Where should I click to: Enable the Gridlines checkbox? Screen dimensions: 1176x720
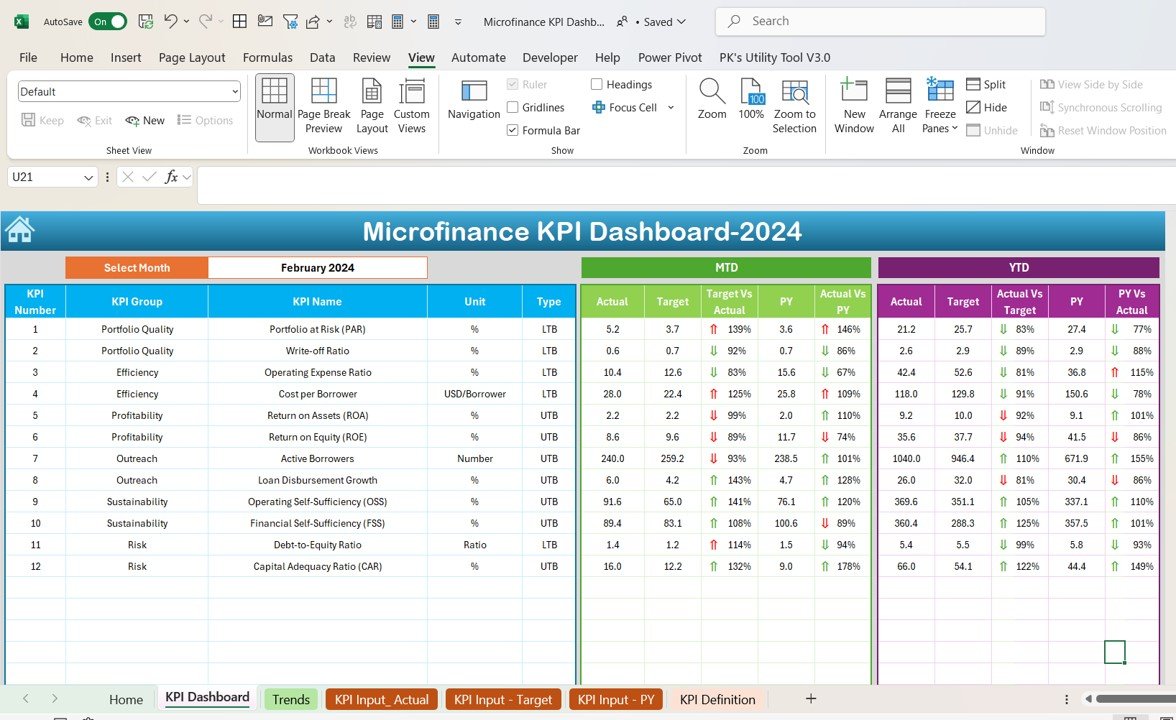513,107
